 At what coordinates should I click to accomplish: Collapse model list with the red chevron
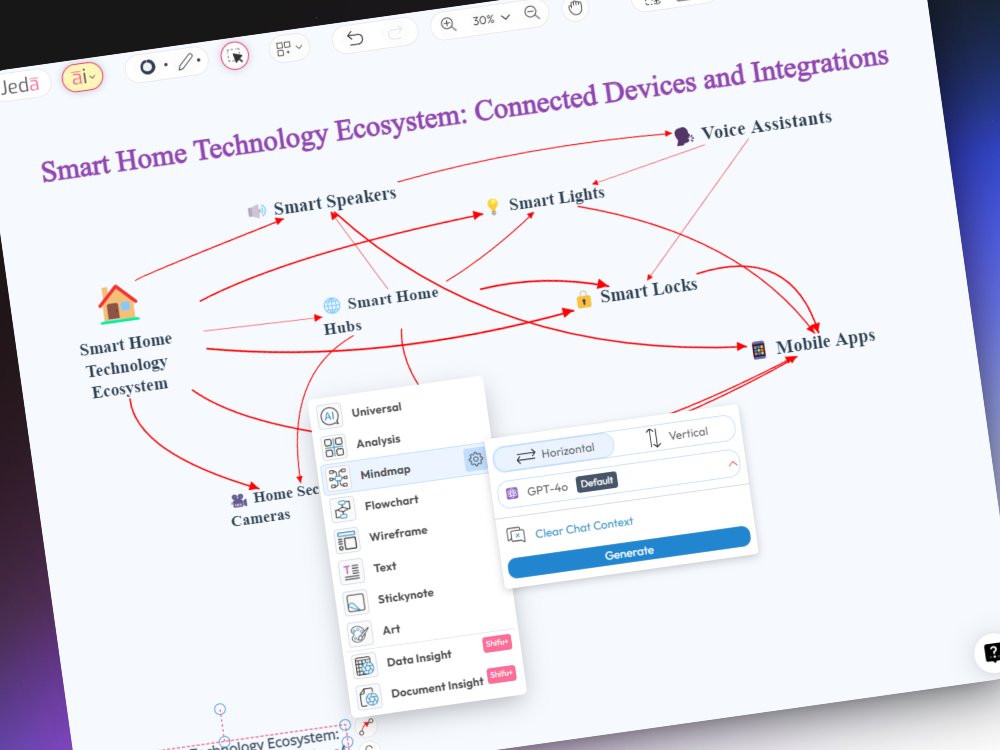coord(733,464)
